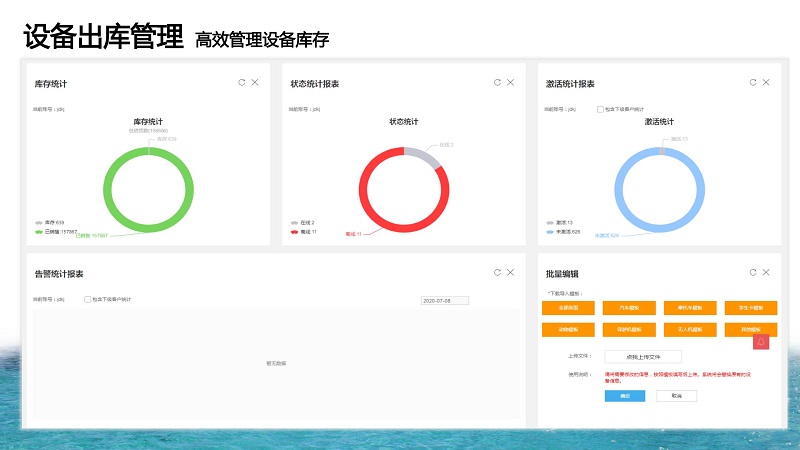
Task: Download the 无人机模板 import template
Action: click(x=689, y=328)
